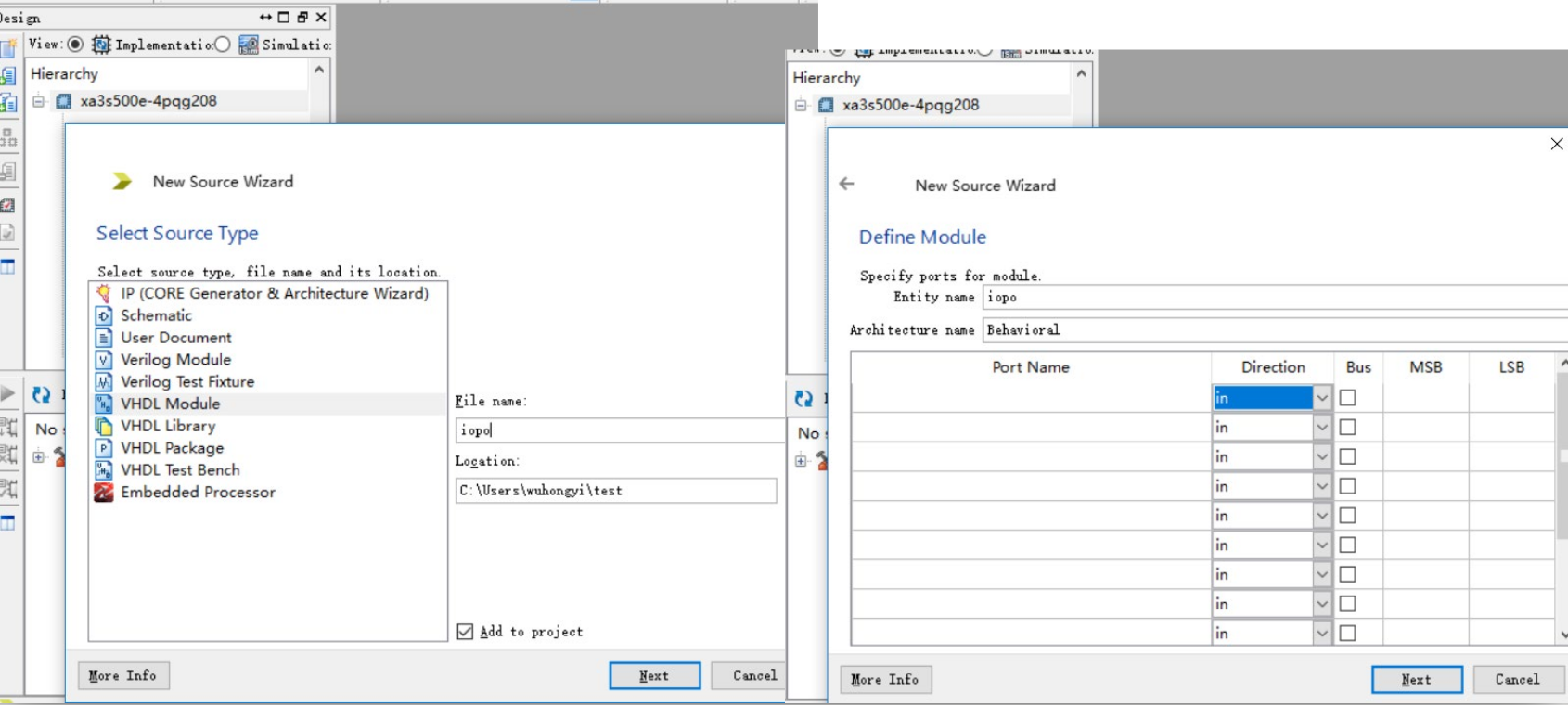Check the Bus checkbox in the first port row
The width and height of the screenshot is (1568, 705).
click(1348, 398)
